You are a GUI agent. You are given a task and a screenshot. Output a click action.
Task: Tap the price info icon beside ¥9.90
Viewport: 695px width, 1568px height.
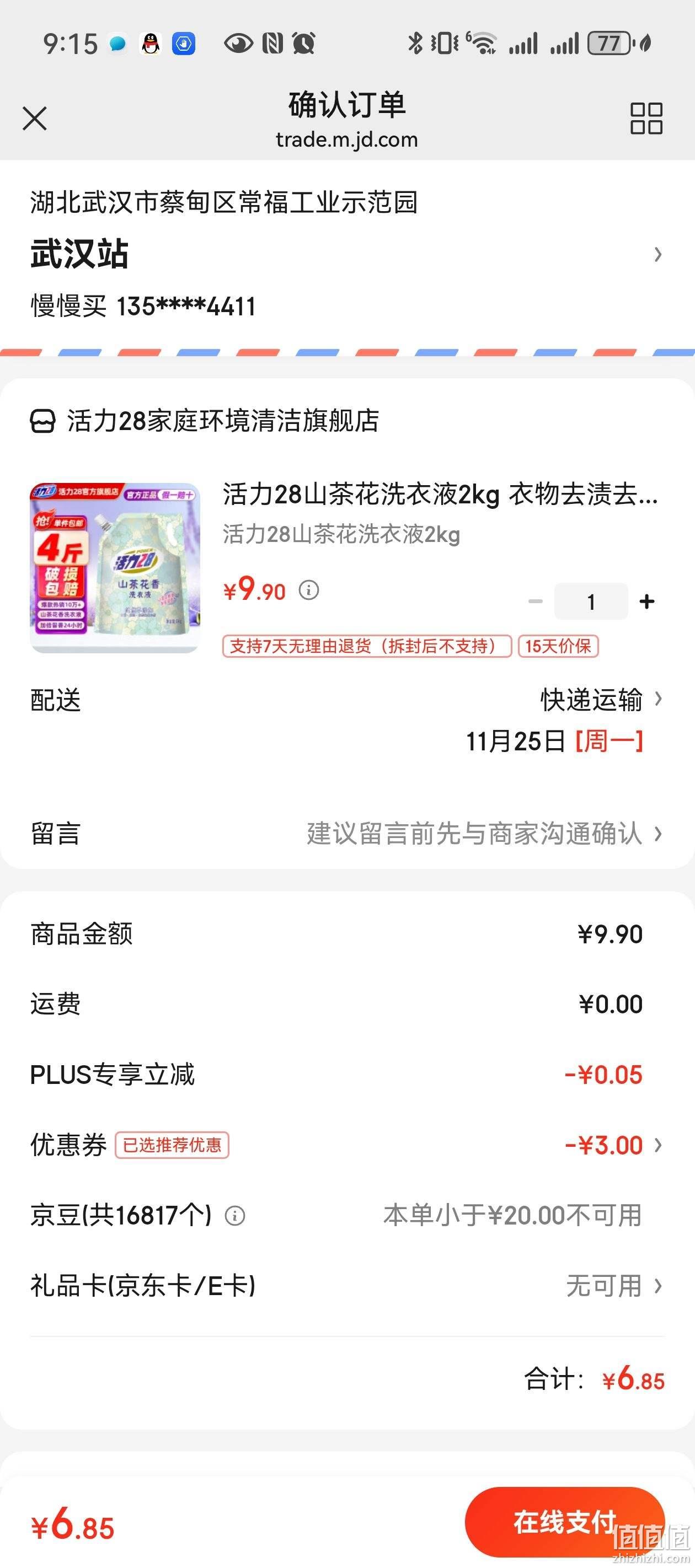pos(309,590)
